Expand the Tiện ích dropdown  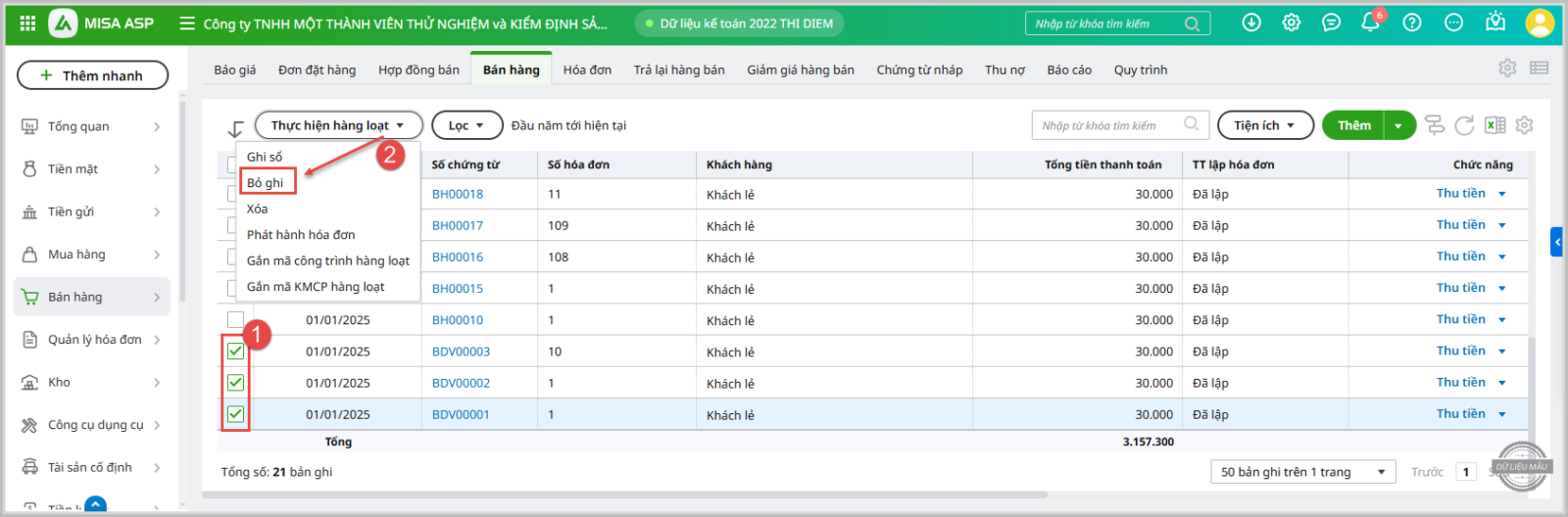1263,125
